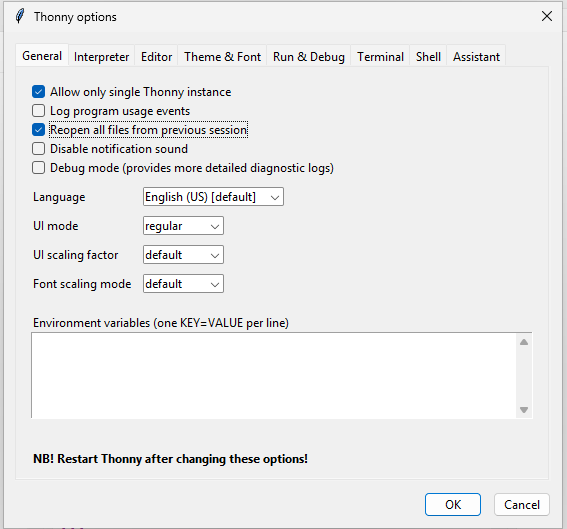The height and width of the screenshot is (529, 567).
Task: Enable Disable notification sound checkbox
Action: point(38,149)
